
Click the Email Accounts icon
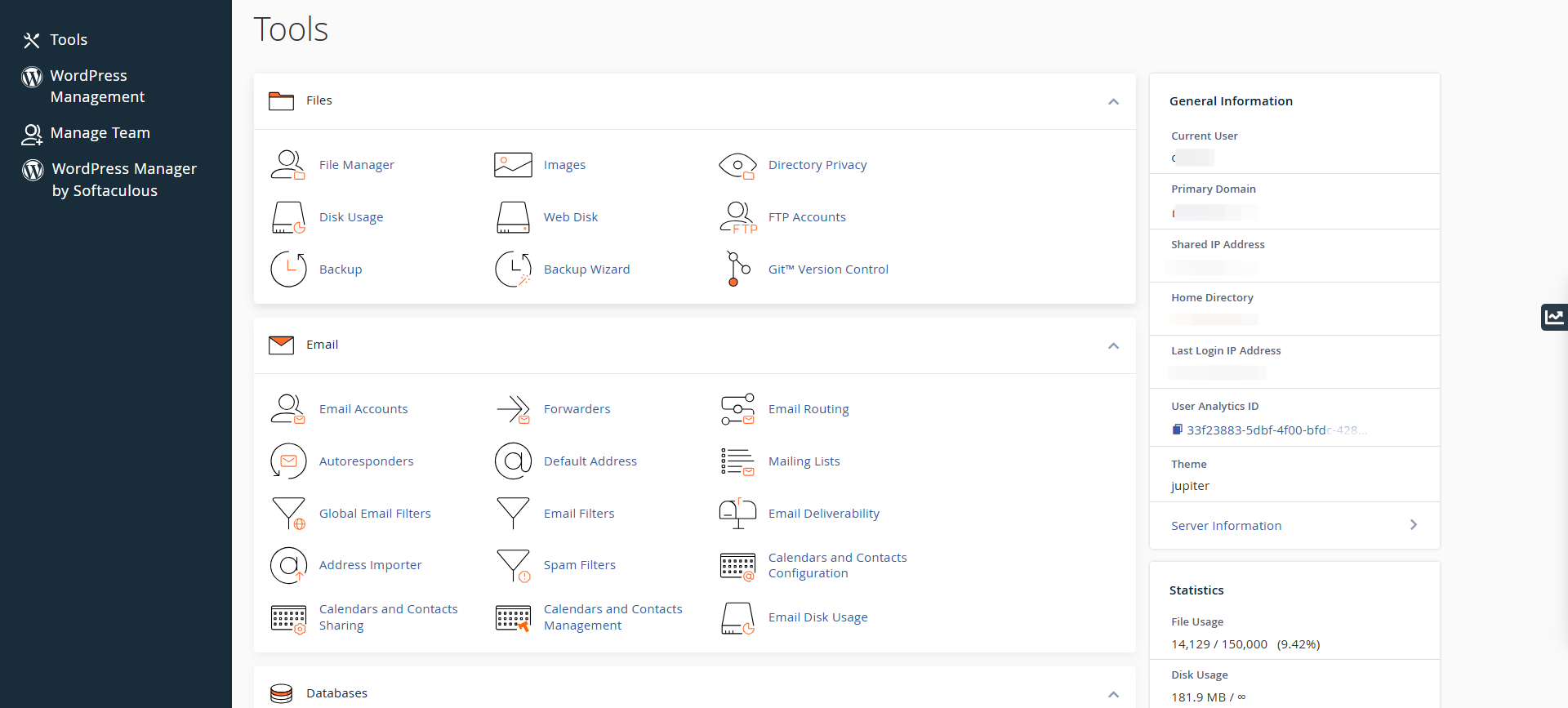point(288,409)
